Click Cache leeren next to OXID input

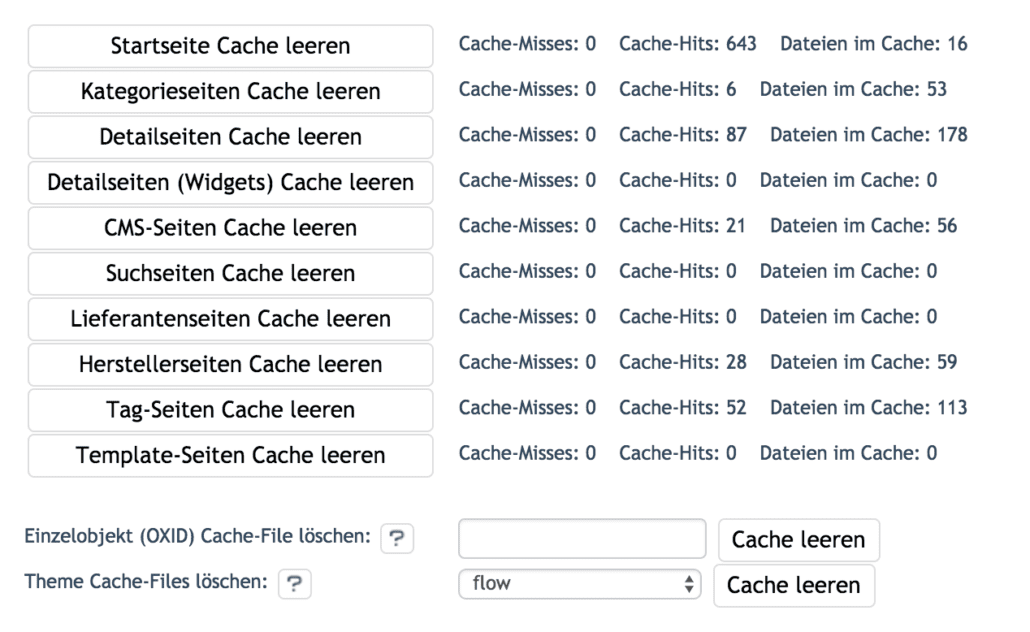(799, 539)
